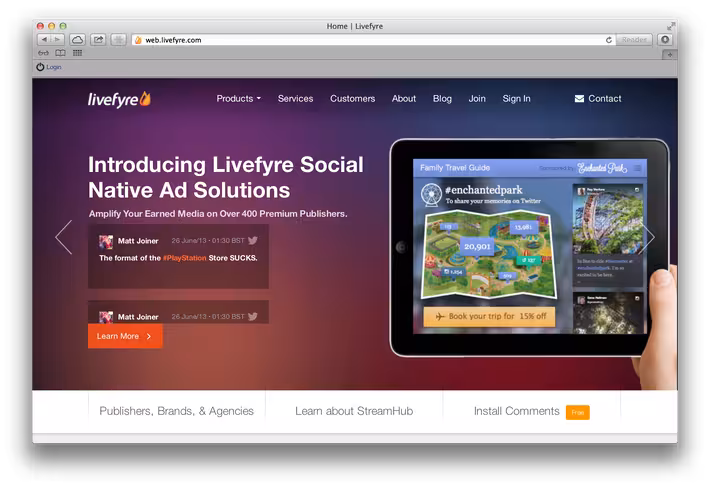This screenshot has width=710, height=488.
Task: Go back with Safari's back arrow
Action: (x=44, y=40)
